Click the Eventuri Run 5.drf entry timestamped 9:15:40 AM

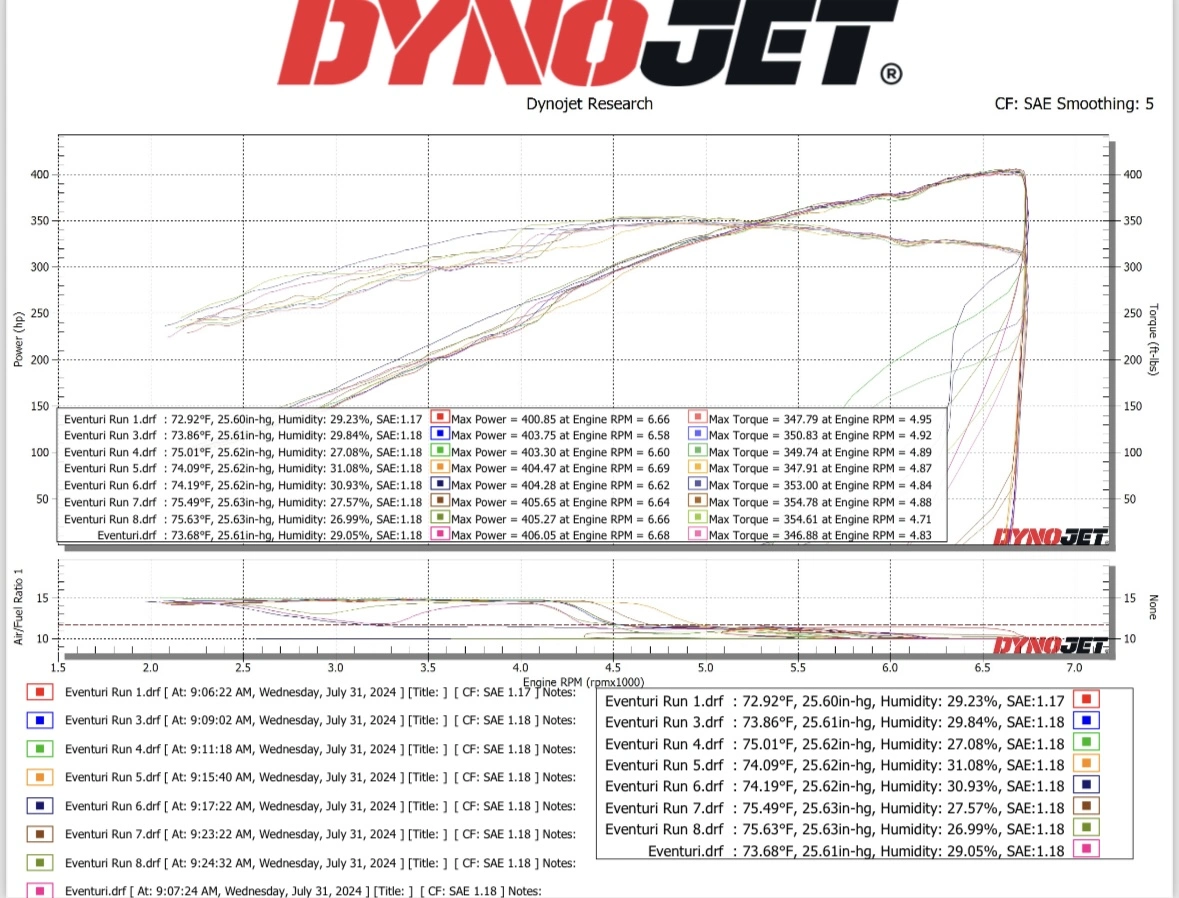click(x=320, y=777)
